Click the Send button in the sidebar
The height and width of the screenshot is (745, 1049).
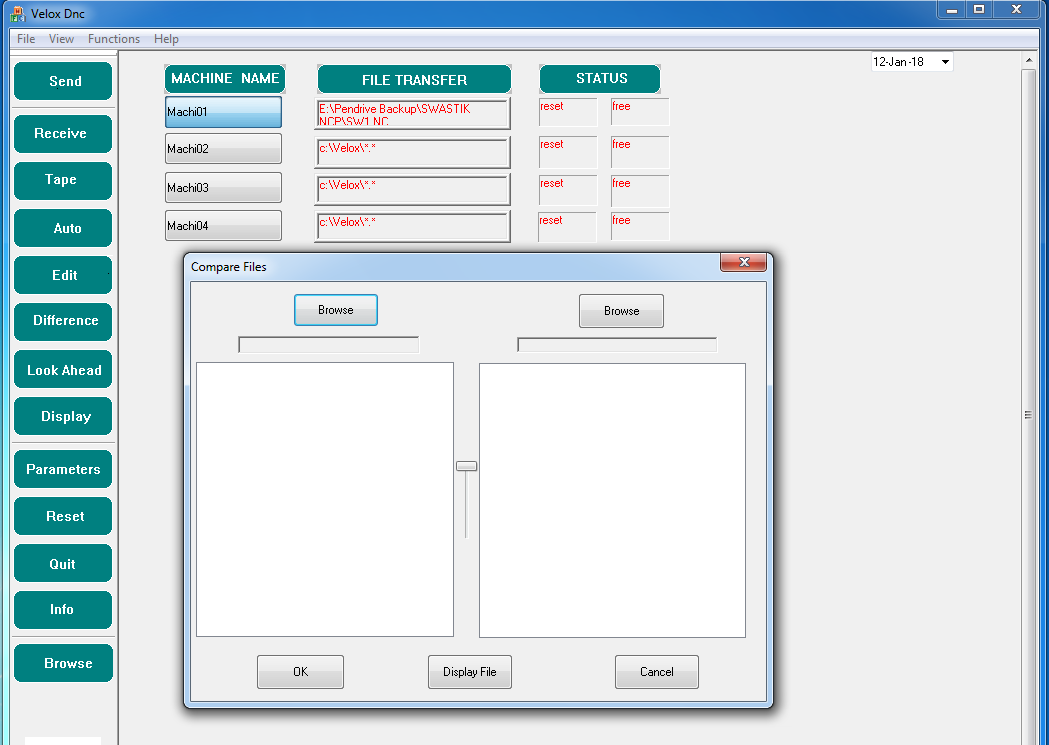click(63, 81)
